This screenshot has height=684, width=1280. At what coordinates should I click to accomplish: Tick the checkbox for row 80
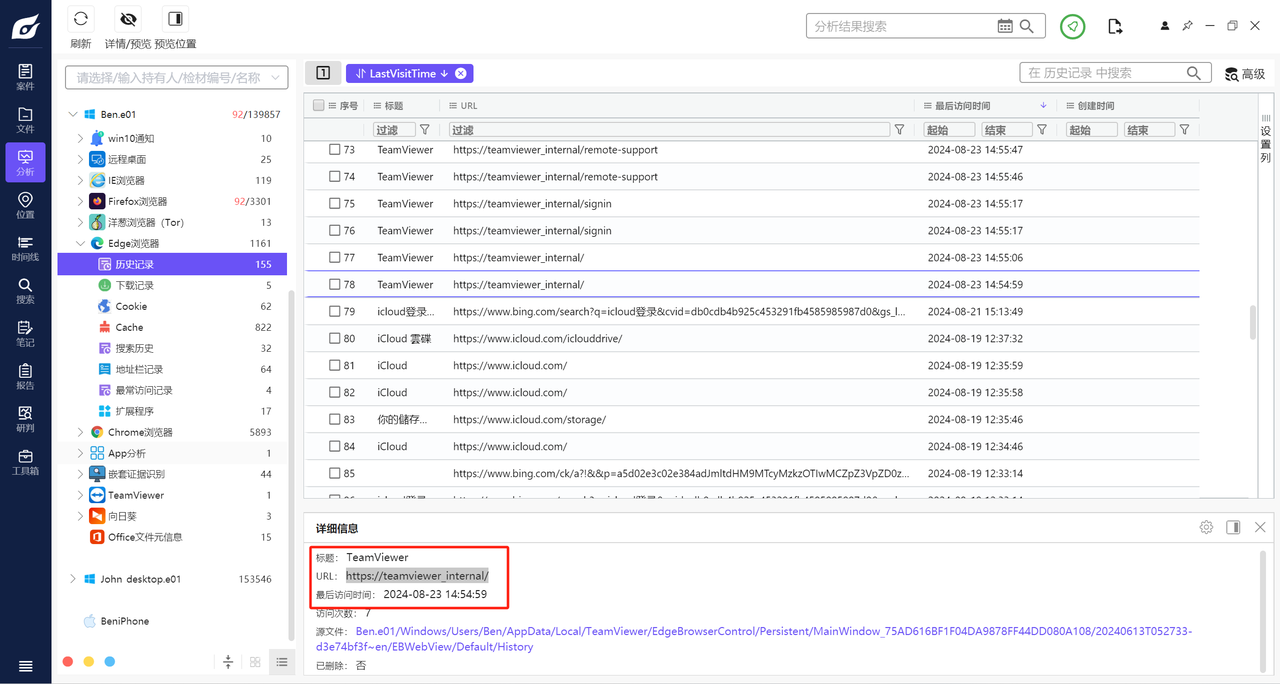click(335, 339)
